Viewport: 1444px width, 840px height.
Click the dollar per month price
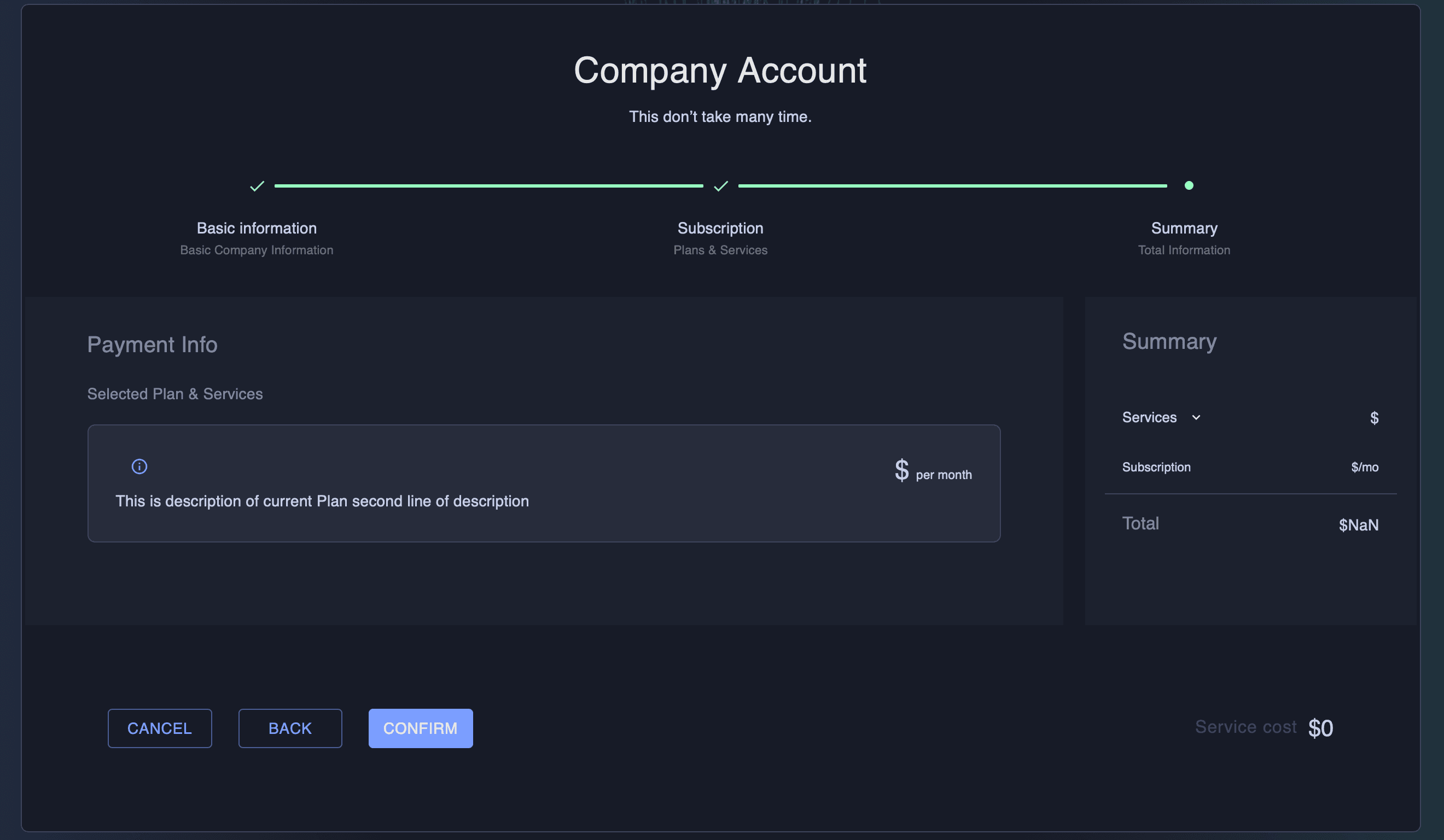pos(932,471)
